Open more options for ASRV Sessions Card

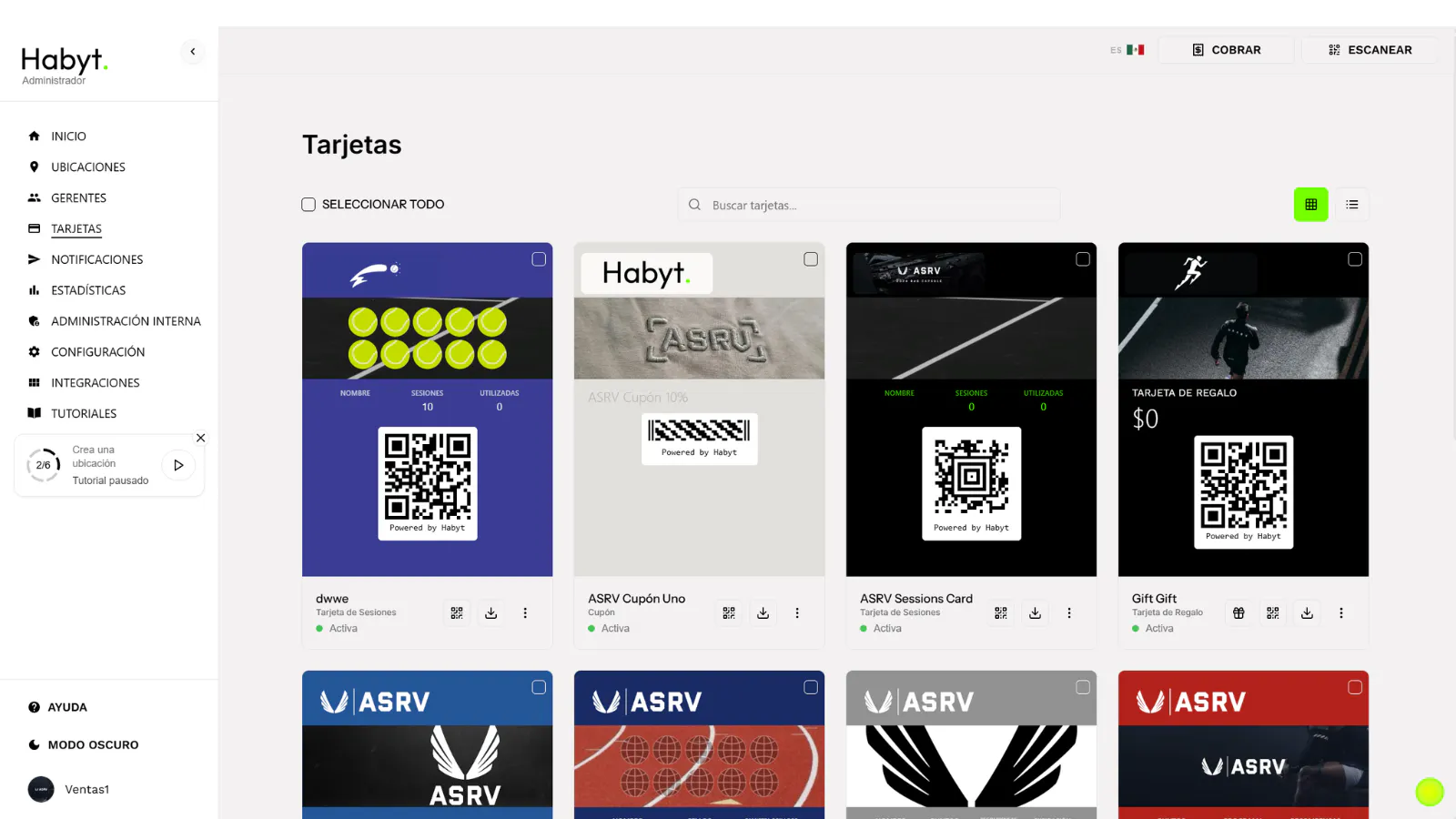1069,613
